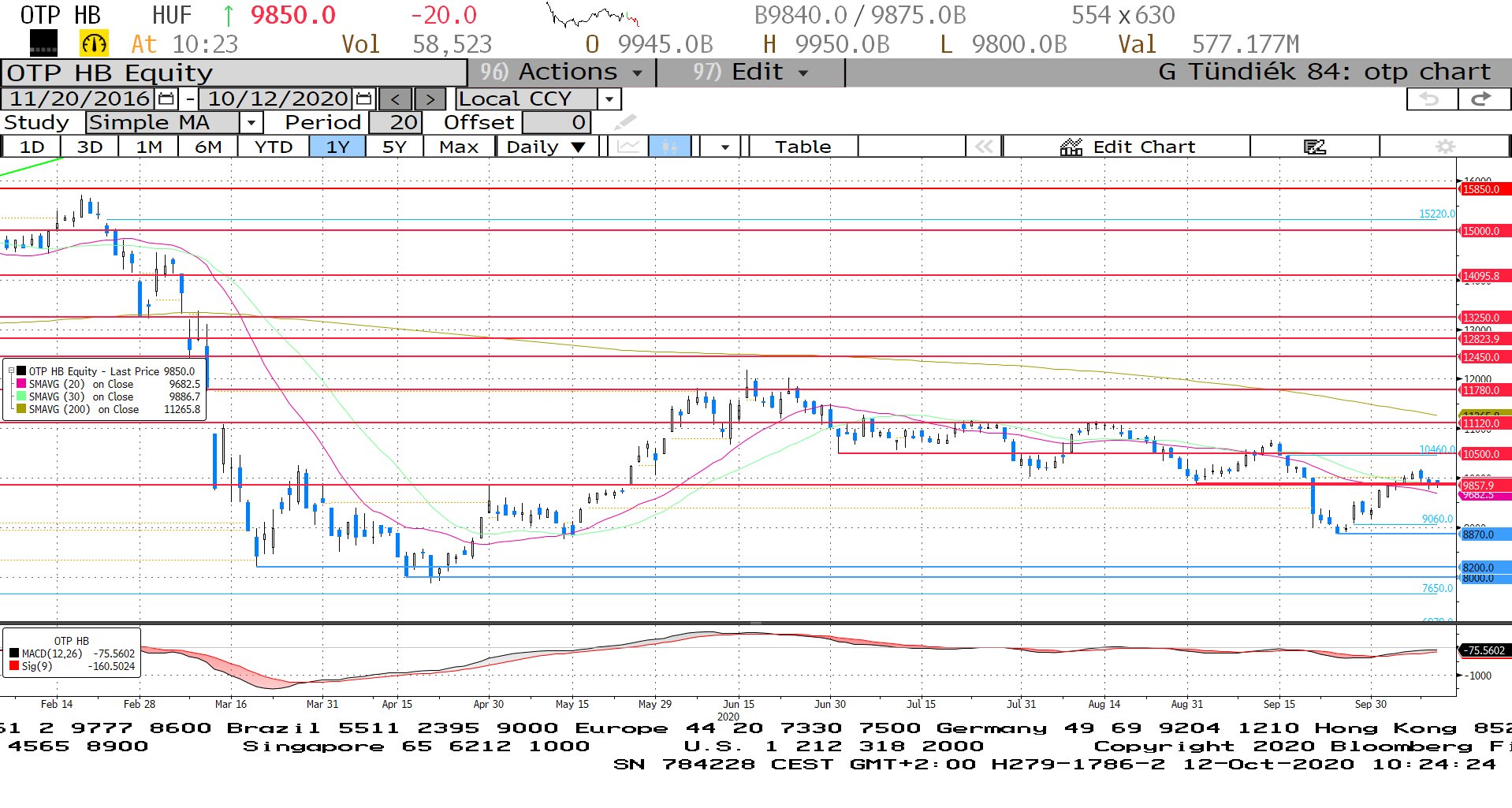Click the study pencil edit icon

(625, 122)
